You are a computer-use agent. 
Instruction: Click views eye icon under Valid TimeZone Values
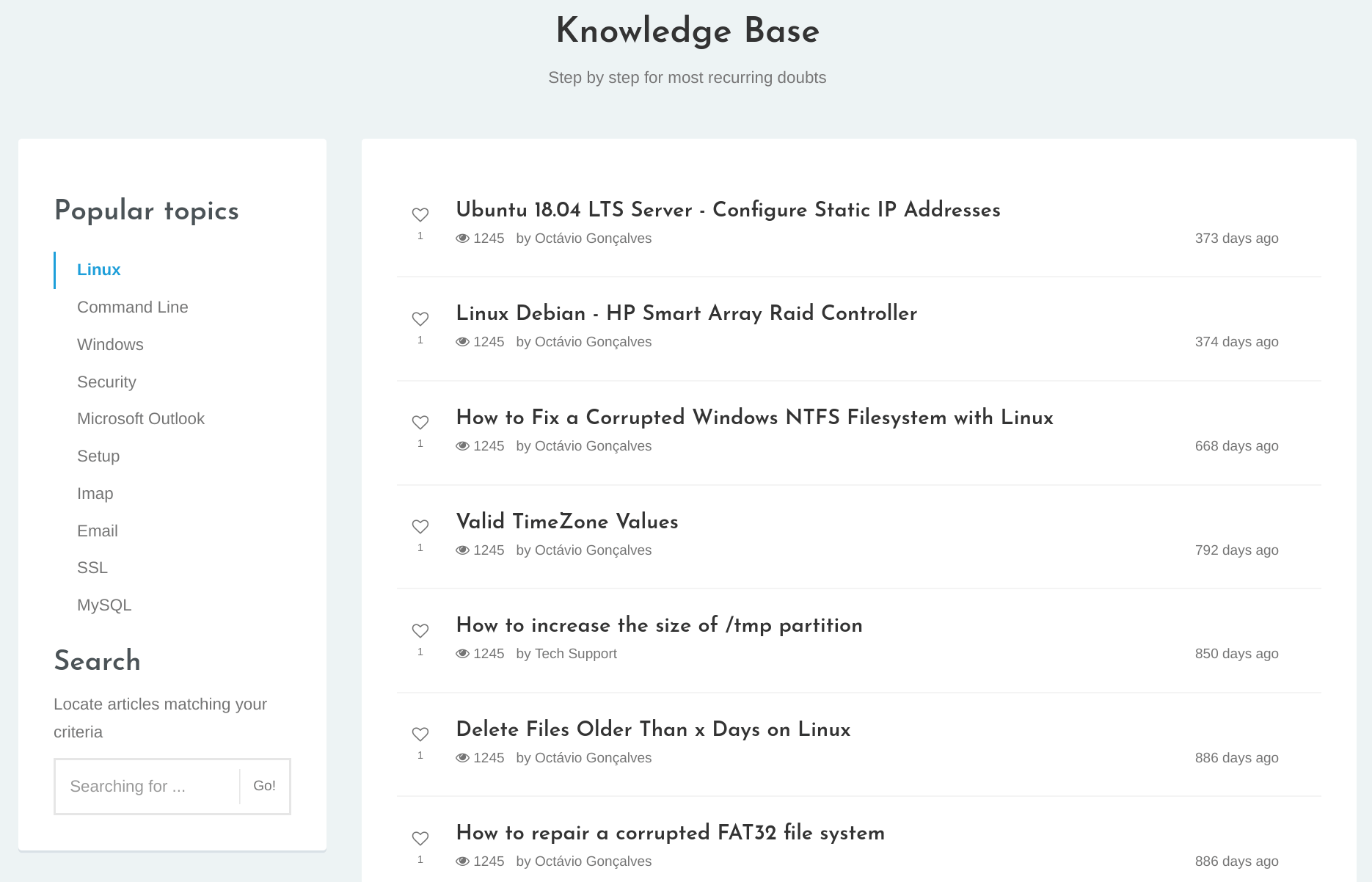[x=462, y=550]
